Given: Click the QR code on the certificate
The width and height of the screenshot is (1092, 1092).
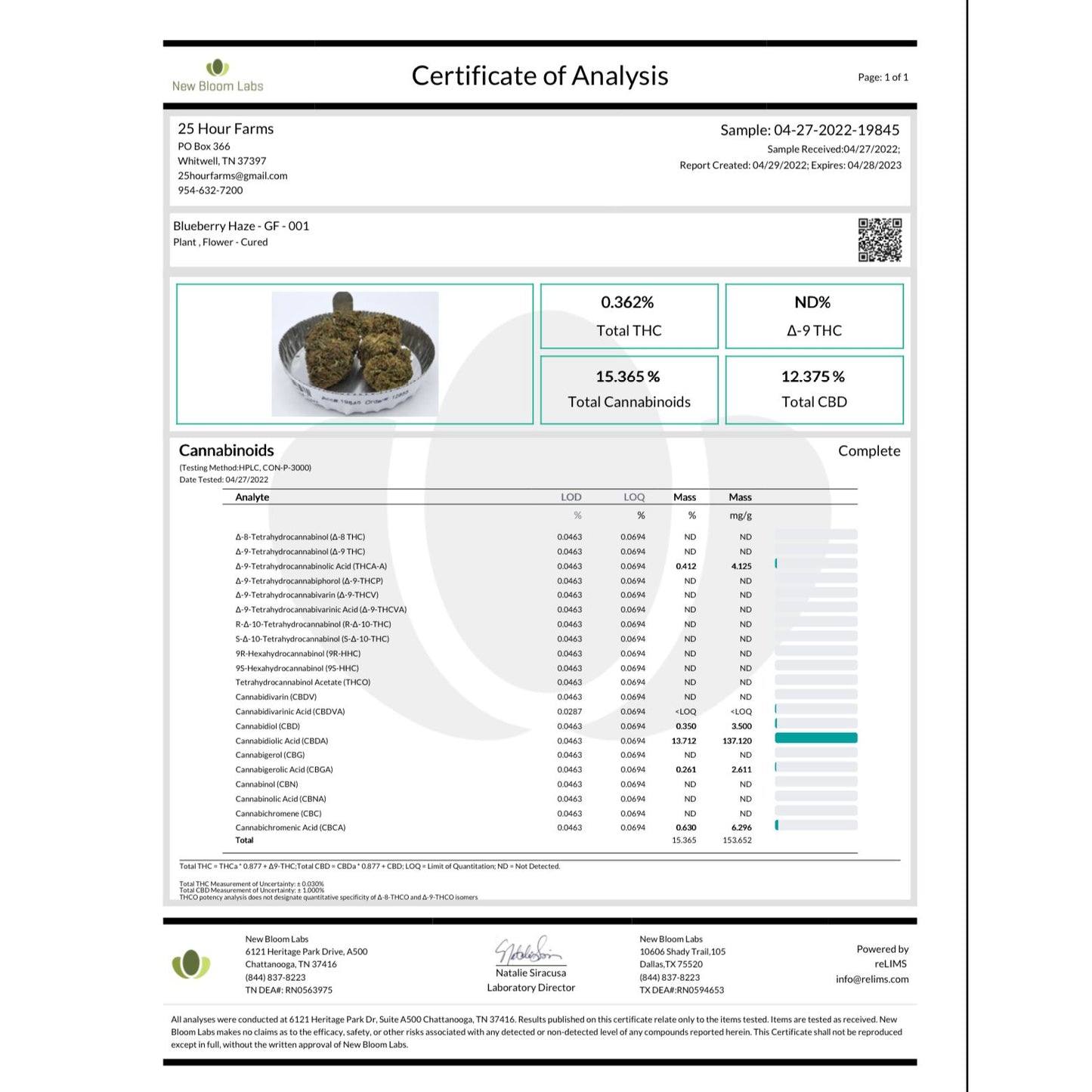Looking at the screenshot, I should pos(880,240).
